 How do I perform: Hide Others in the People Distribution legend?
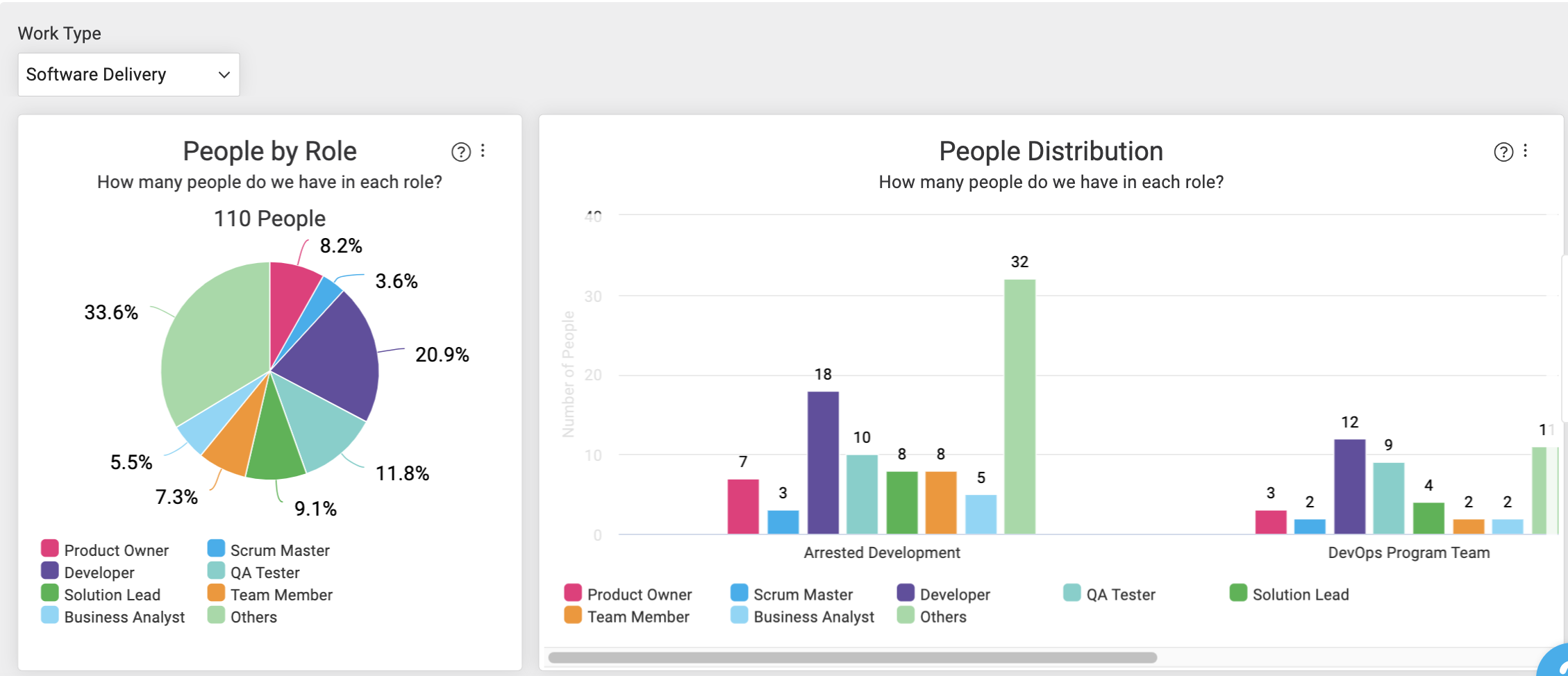pos(932,616)
